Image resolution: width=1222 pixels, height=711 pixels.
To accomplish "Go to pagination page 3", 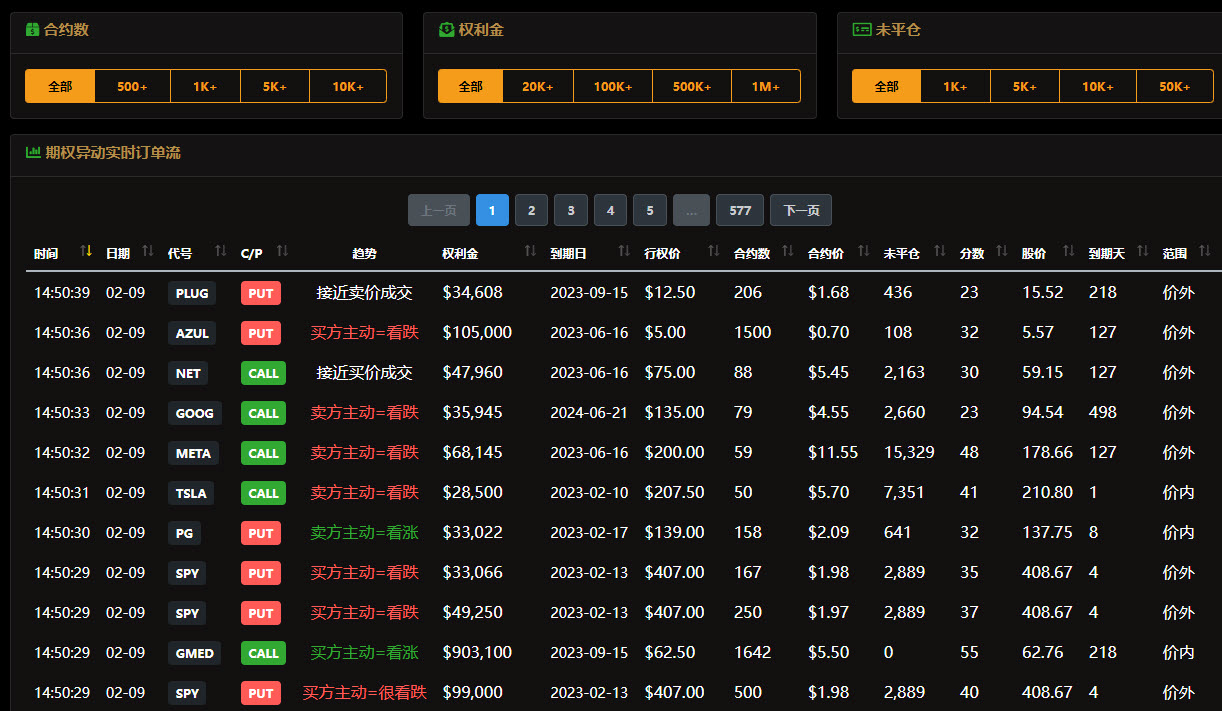I will [571, 210].
